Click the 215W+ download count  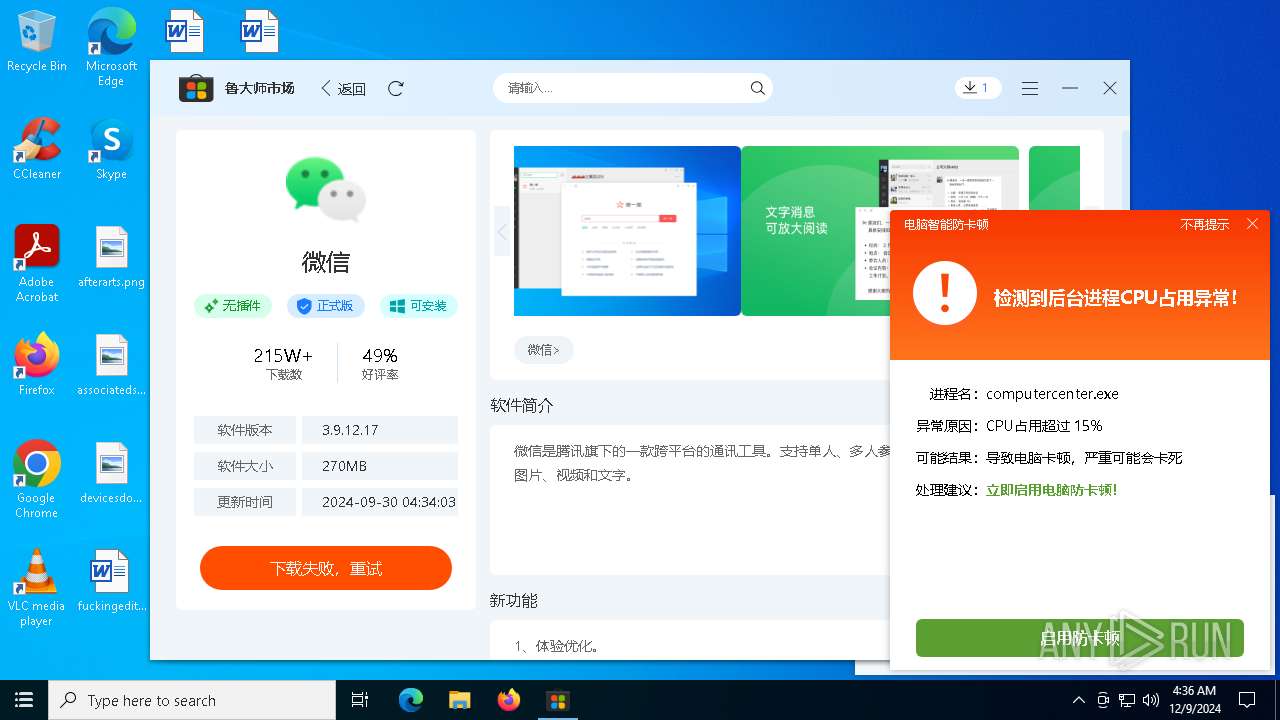[x=283, y=355]
